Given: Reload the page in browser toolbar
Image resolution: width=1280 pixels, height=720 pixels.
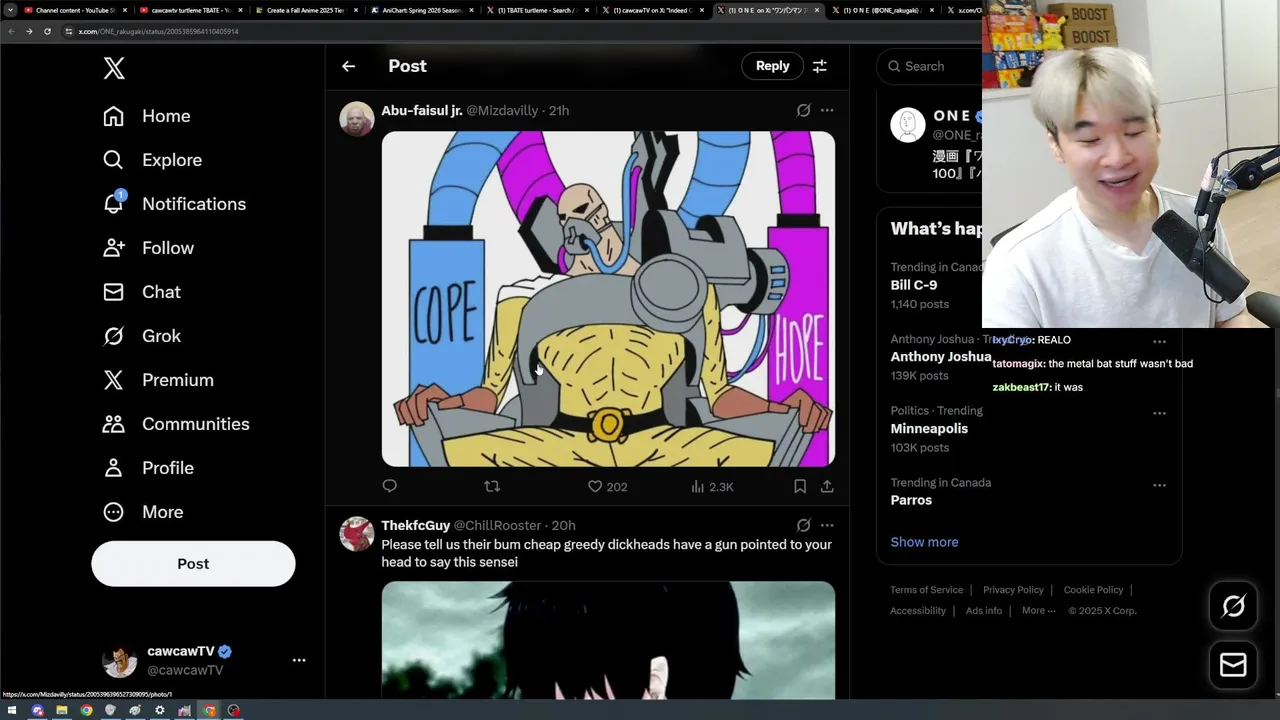Looking at the screenshot, I should click(x=47, y=31).
